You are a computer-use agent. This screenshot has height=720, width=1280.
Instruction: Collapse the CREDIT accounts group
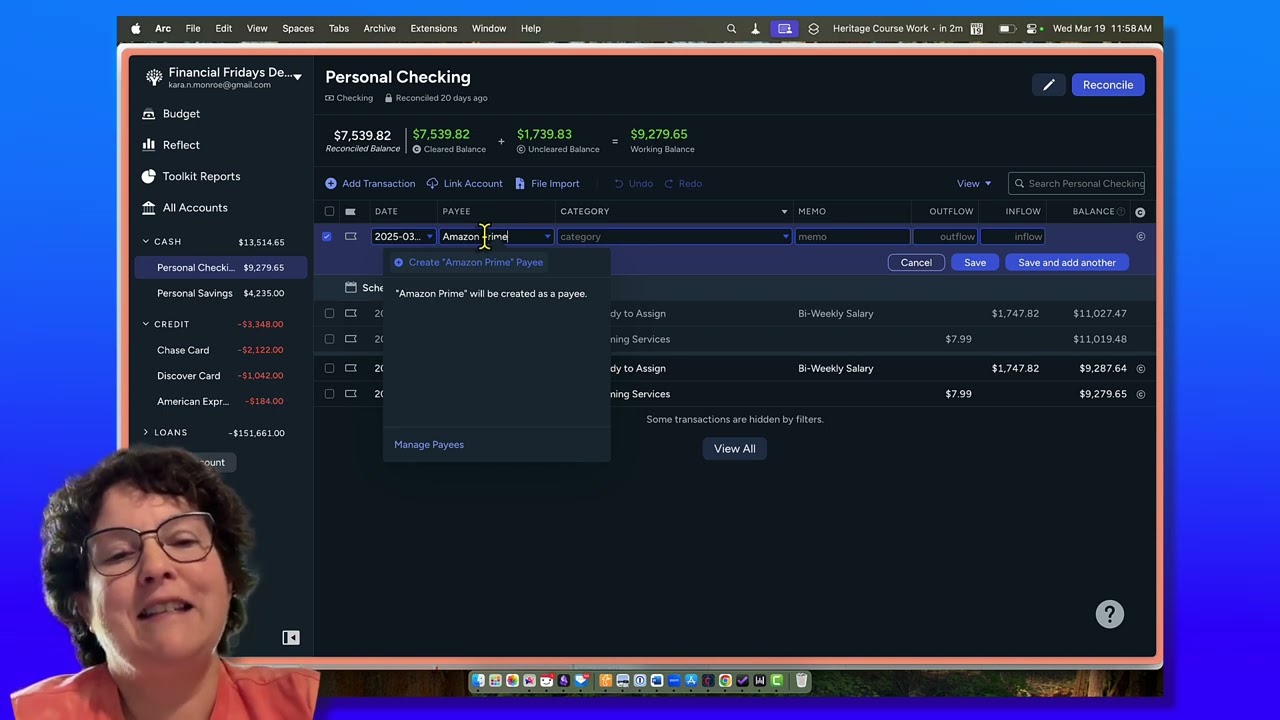(146, 325)
